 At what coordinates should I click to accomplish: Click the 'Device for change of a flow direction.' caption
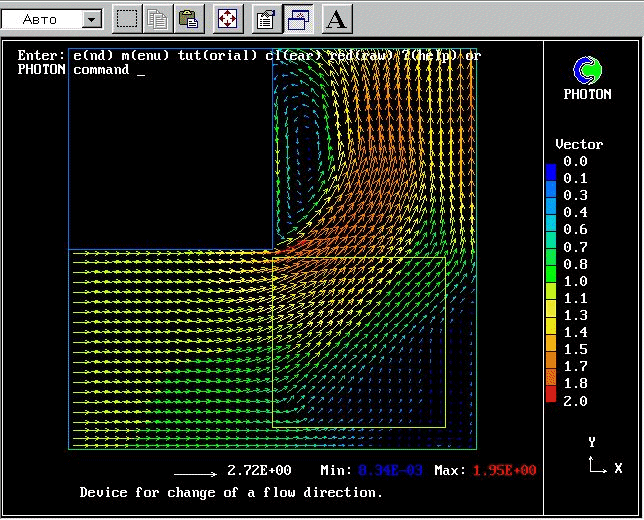231,492
